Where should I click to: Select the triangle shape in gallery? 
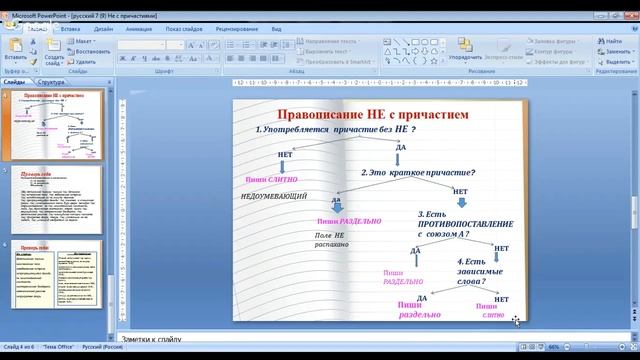387,51
